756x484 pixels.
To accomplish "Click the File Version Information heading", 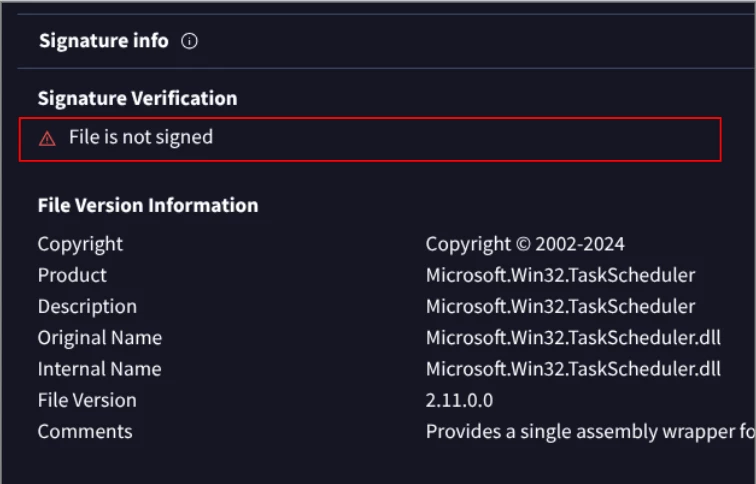I will coord(148,205).
